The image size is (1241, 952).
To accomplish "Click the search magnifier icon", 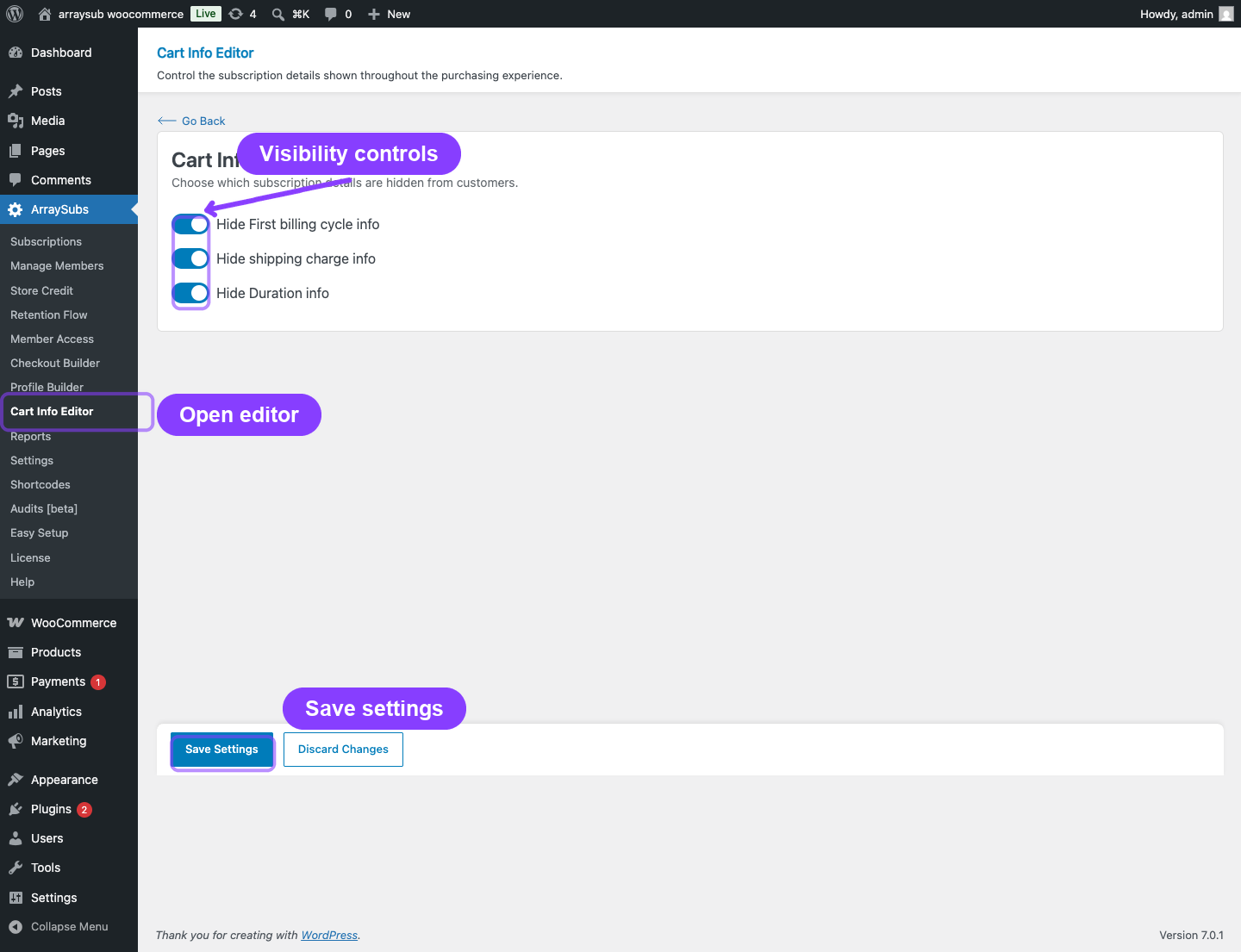I will pos(278,15).
